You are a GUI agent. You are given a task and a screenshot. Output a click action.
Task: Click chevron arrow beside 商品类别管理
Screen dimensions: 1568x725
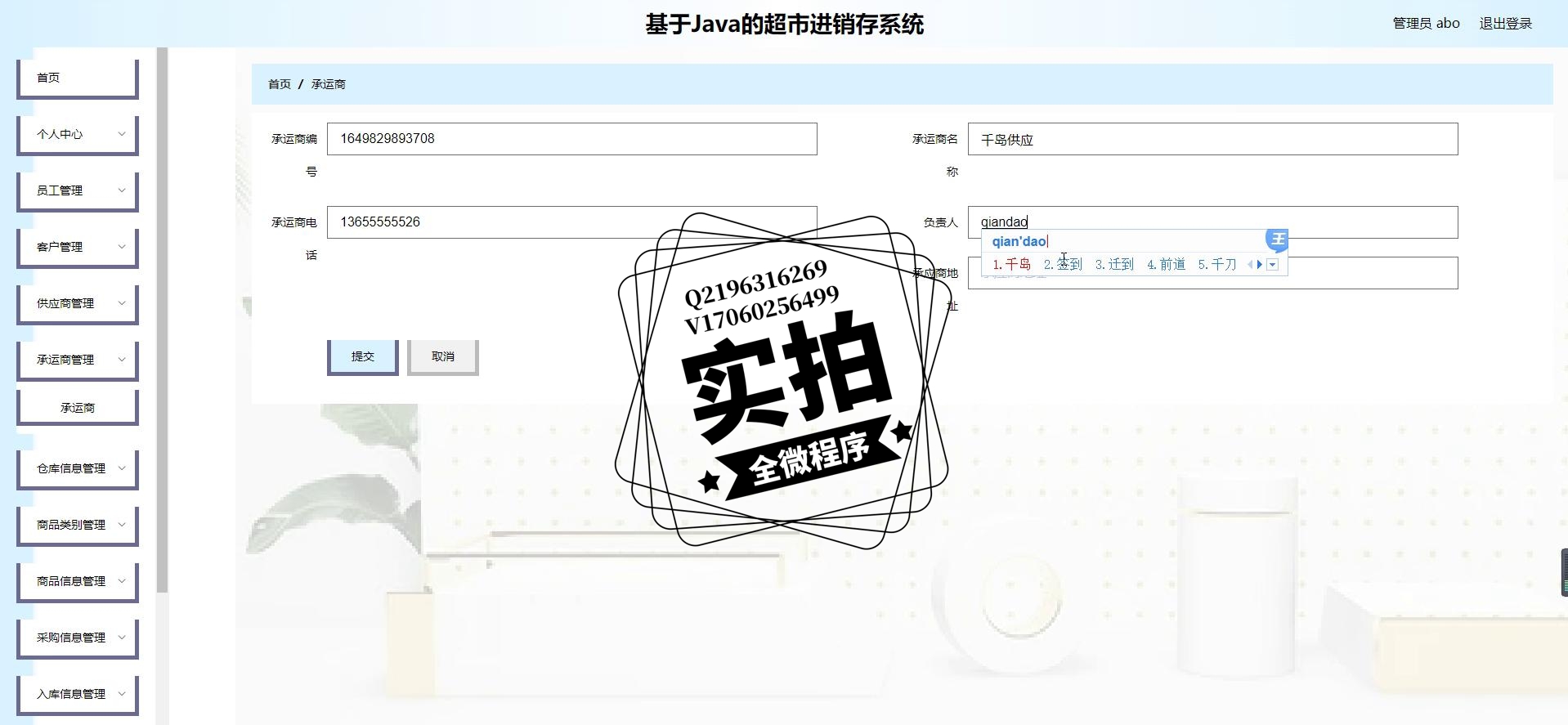(x=122, y=525)
